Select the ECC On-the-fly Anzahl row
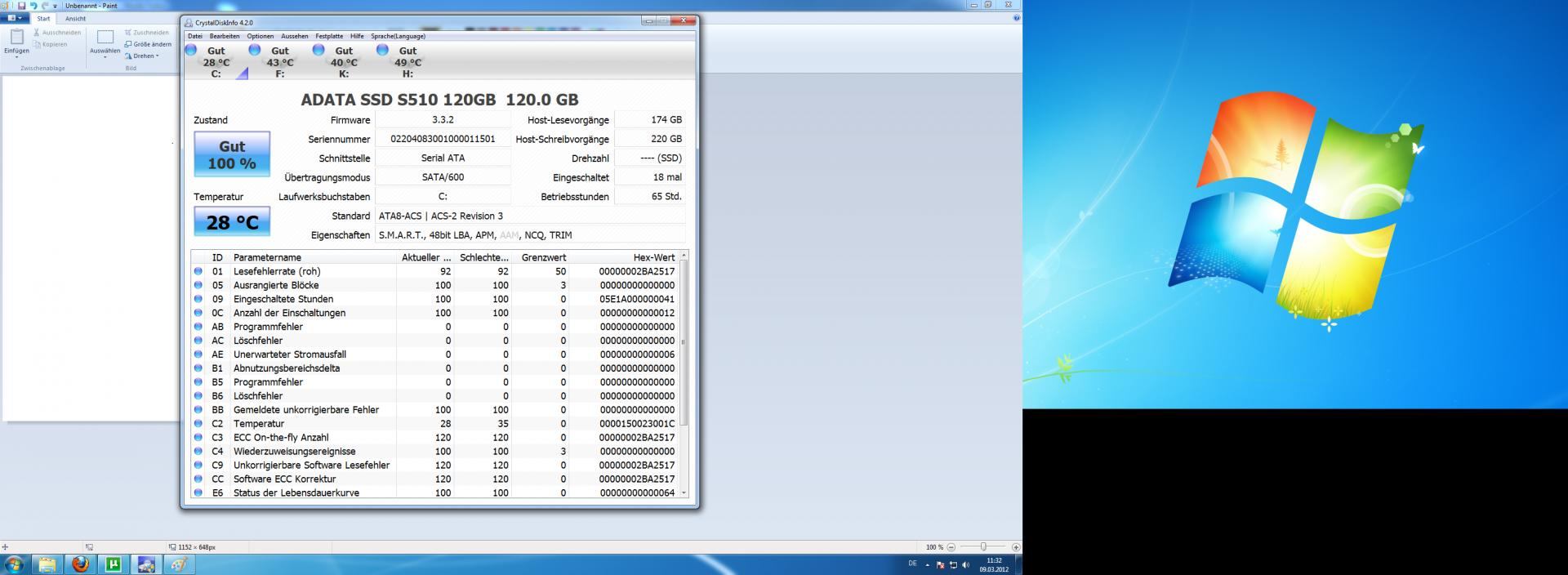Screen dimensions: 1568x575 [x=435, y=438]
